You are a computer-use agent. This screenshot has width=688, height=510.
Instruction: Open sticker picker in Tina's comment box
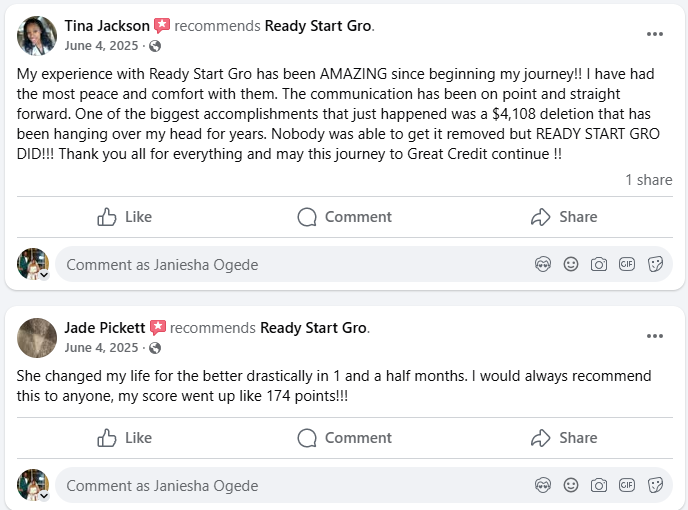(x=655, y=264)
